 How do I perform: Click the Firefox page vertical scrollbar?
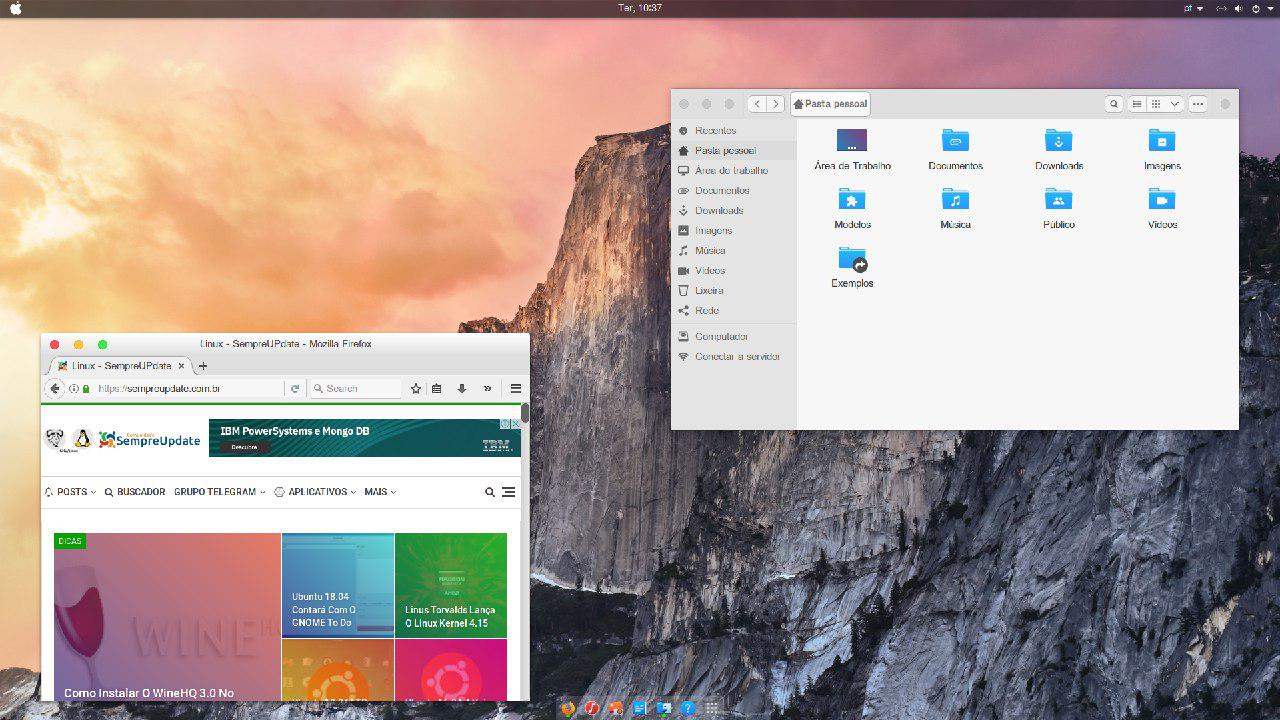click(525, 412)
